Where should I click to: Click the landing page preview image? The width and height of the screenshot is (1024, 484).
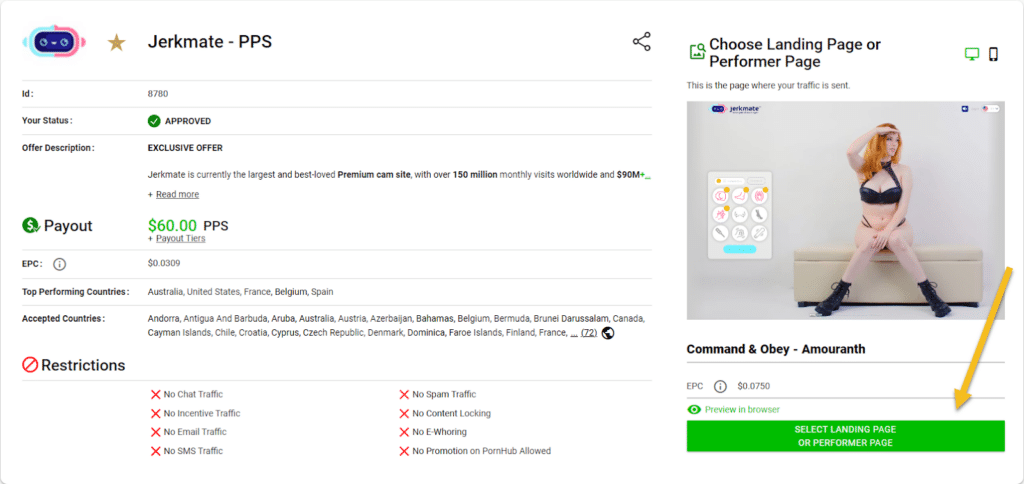click(845, 210)
